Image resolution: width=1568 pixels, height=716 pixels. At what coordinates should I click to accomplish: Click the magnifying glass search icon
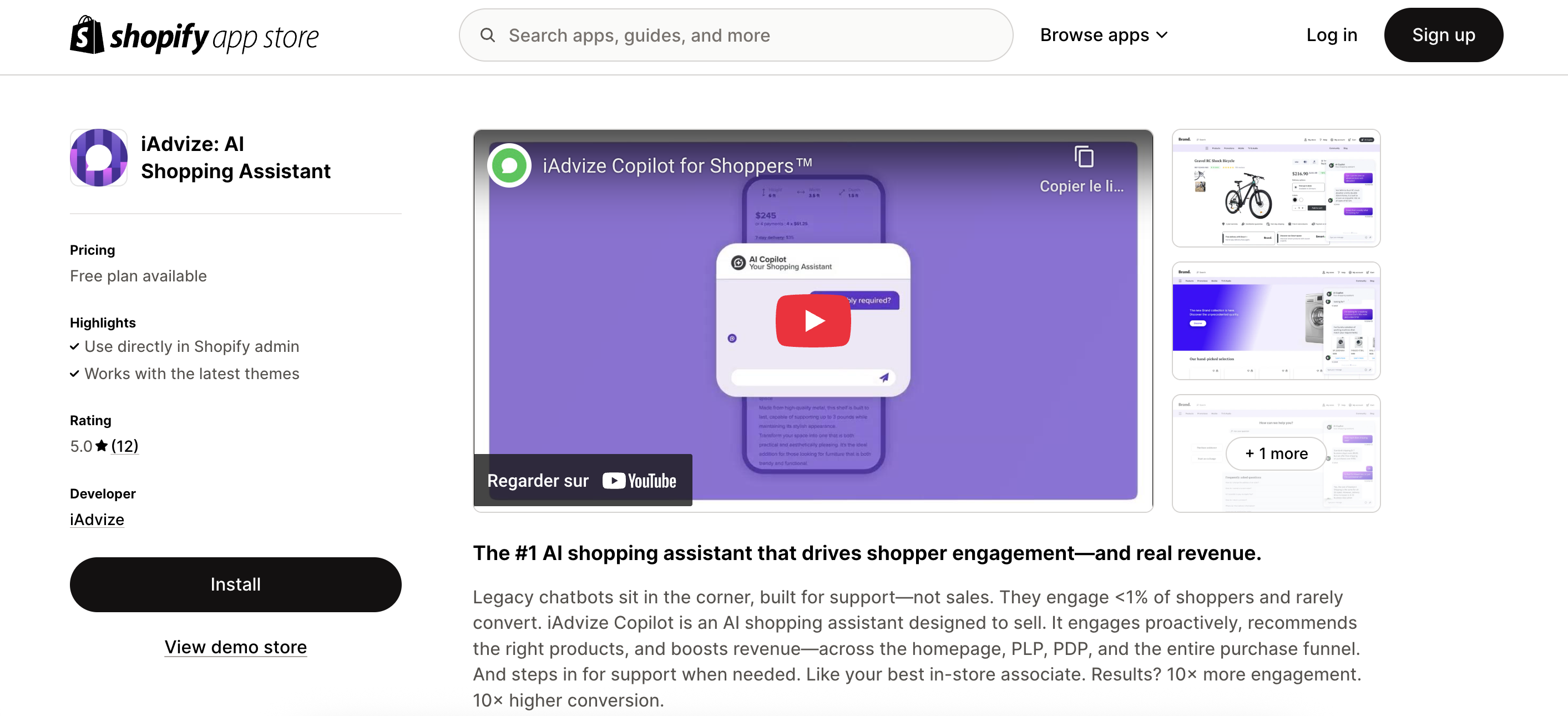488,35
